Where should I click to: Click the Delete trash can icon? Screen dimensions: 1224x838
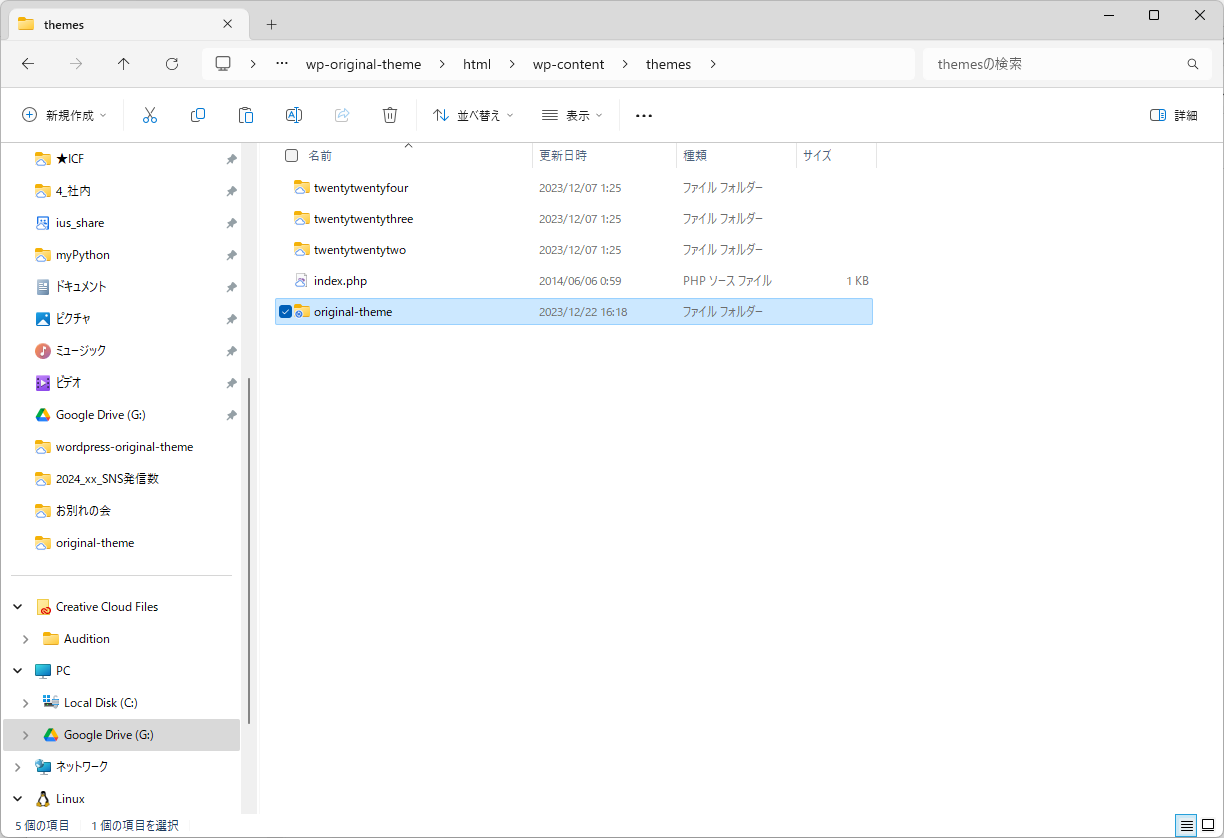point(390,116)
